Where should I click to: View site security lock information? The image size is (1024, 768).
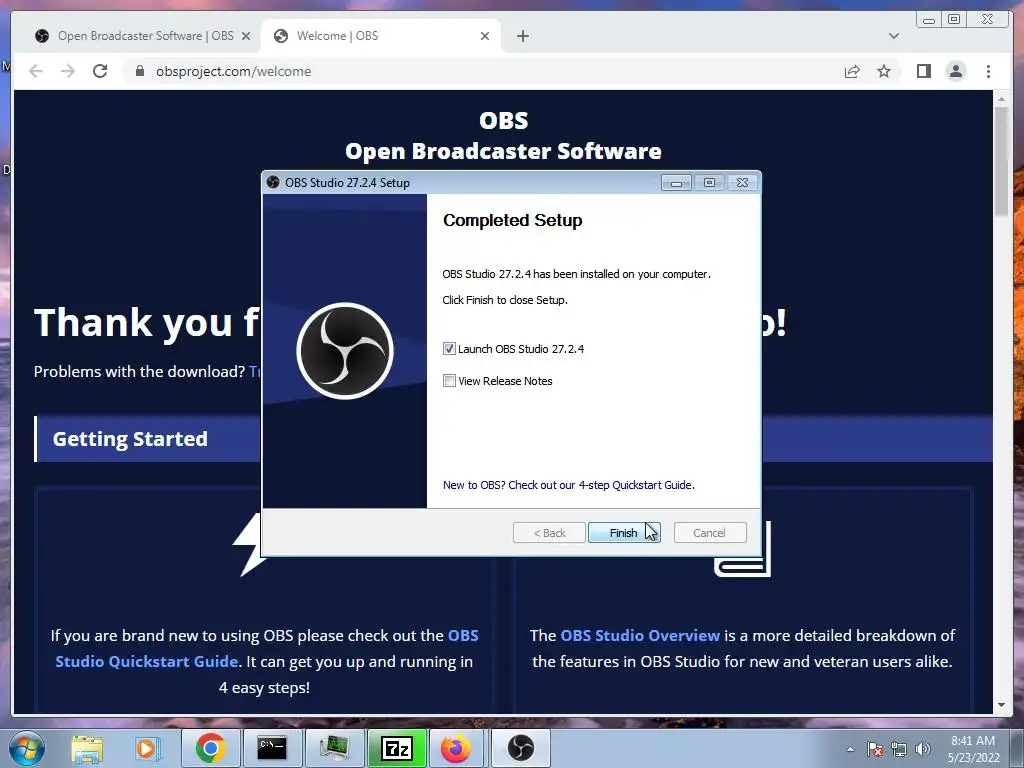coord(140,71)
